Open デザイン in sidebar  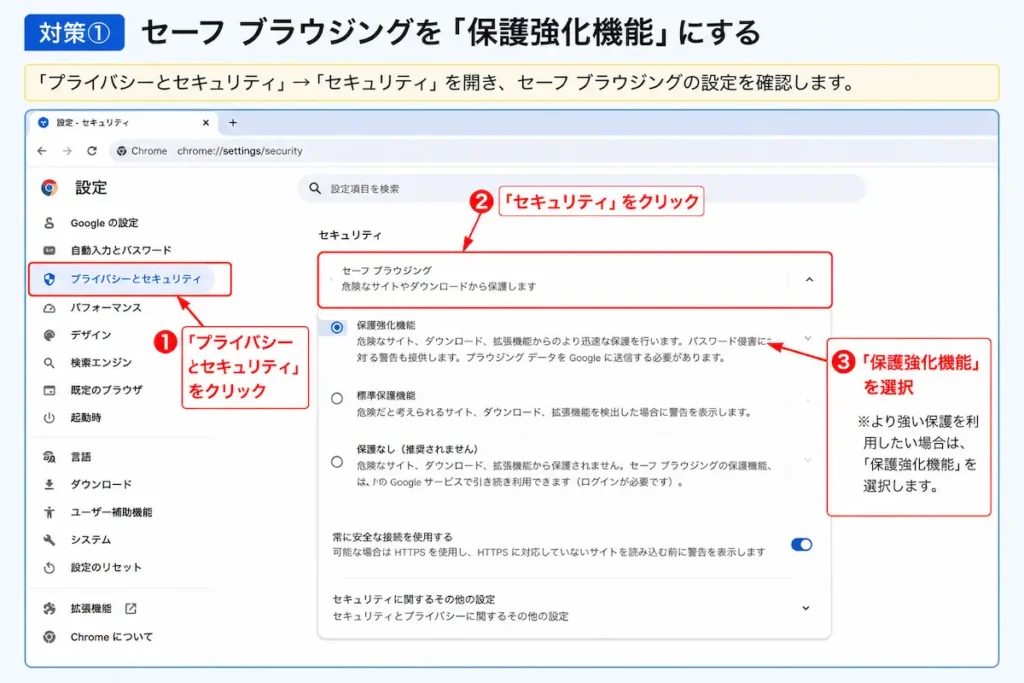91,335
